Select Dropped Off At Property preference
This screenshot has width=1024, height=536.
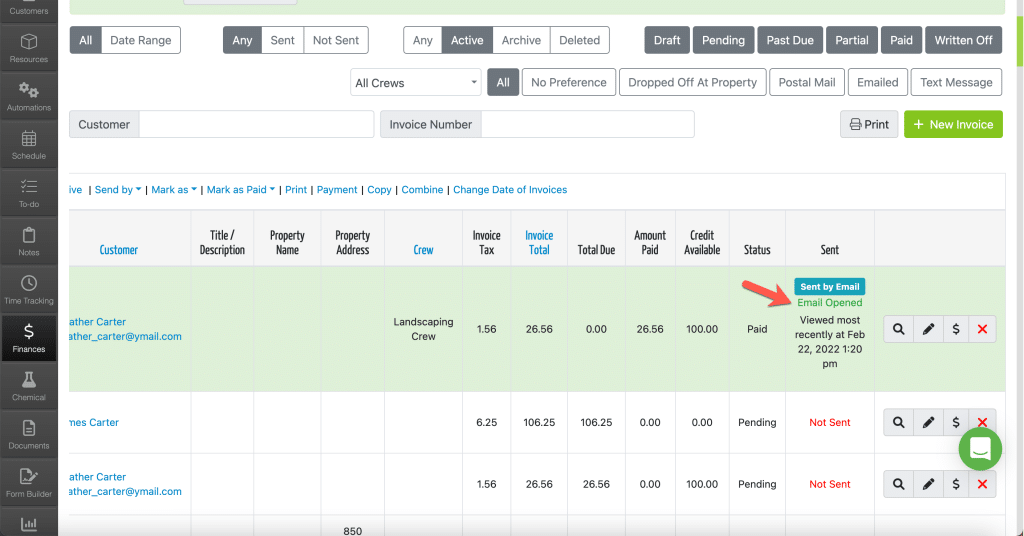tap(692, 82)
